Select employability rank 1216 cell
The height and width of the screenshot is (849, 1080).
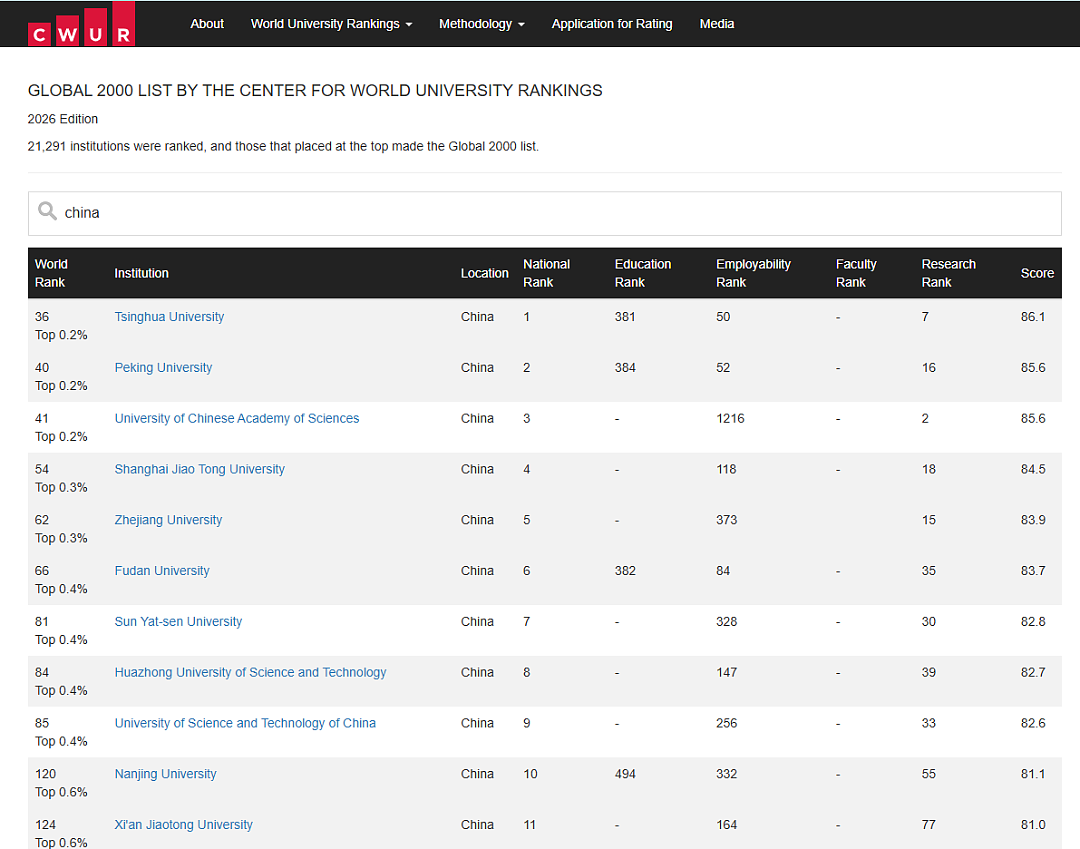click(730, 419)
